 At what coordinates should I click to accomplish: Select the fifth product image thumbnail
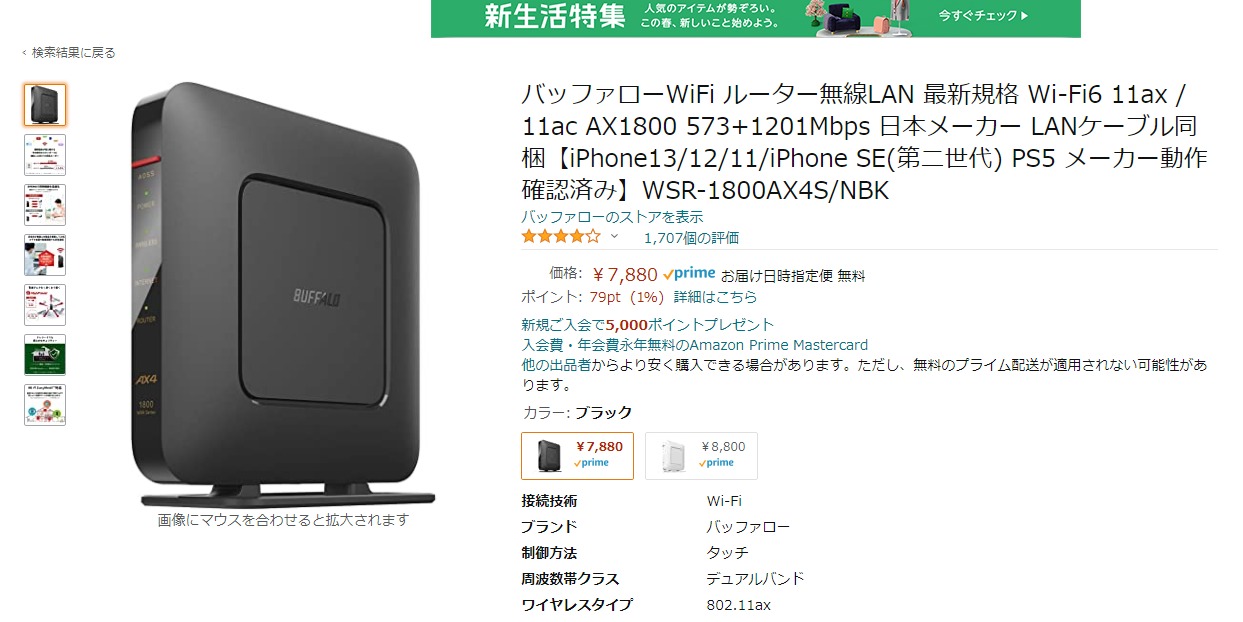click(45, 305)
